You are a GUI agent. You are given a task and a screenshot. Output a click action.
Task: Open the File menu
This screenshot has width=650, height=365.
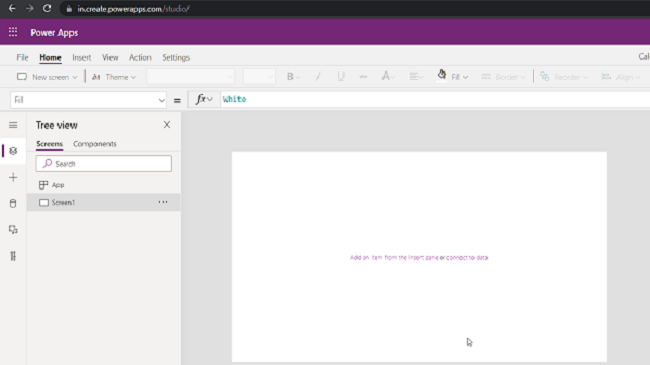22,57
